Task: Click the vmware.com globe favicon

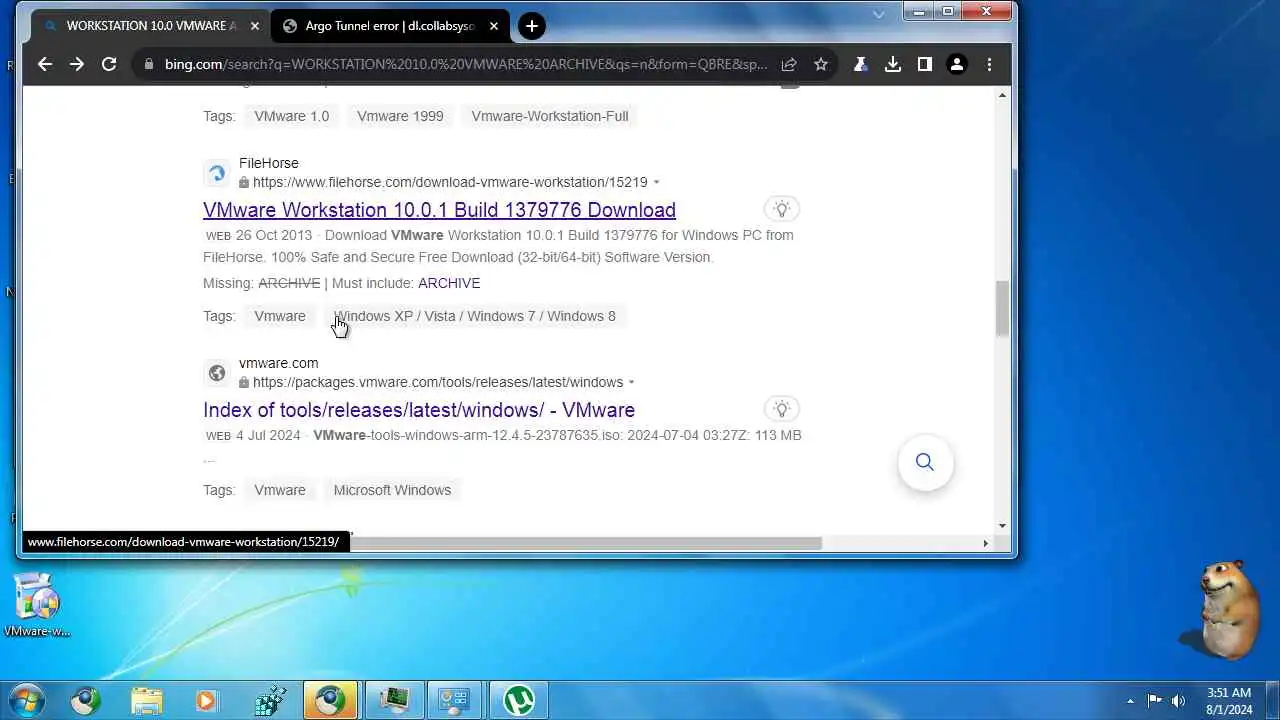Action: [217, 373]
